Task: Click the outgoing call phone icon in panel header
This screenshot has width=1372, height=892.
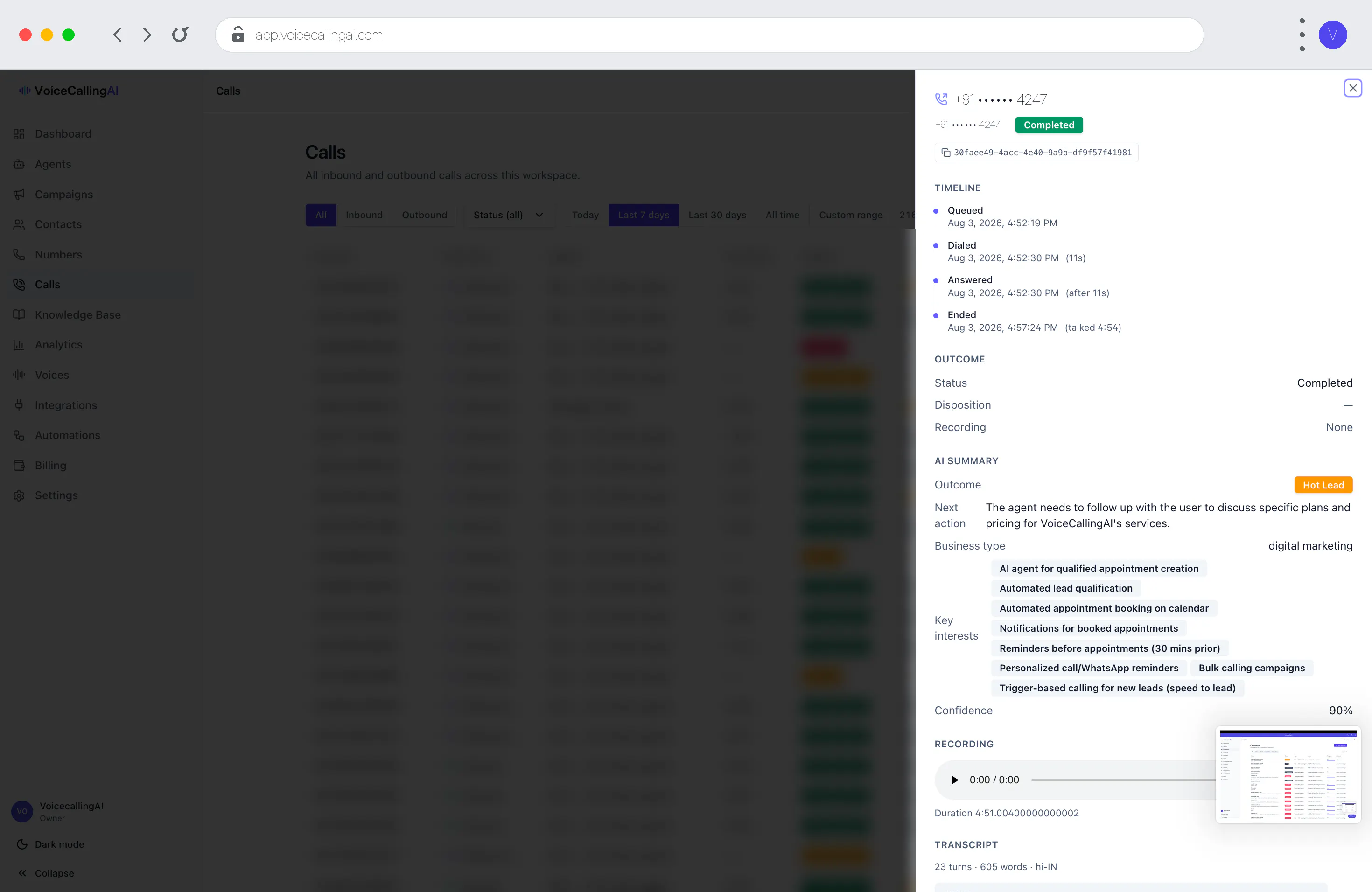Action: click(941, 99)
